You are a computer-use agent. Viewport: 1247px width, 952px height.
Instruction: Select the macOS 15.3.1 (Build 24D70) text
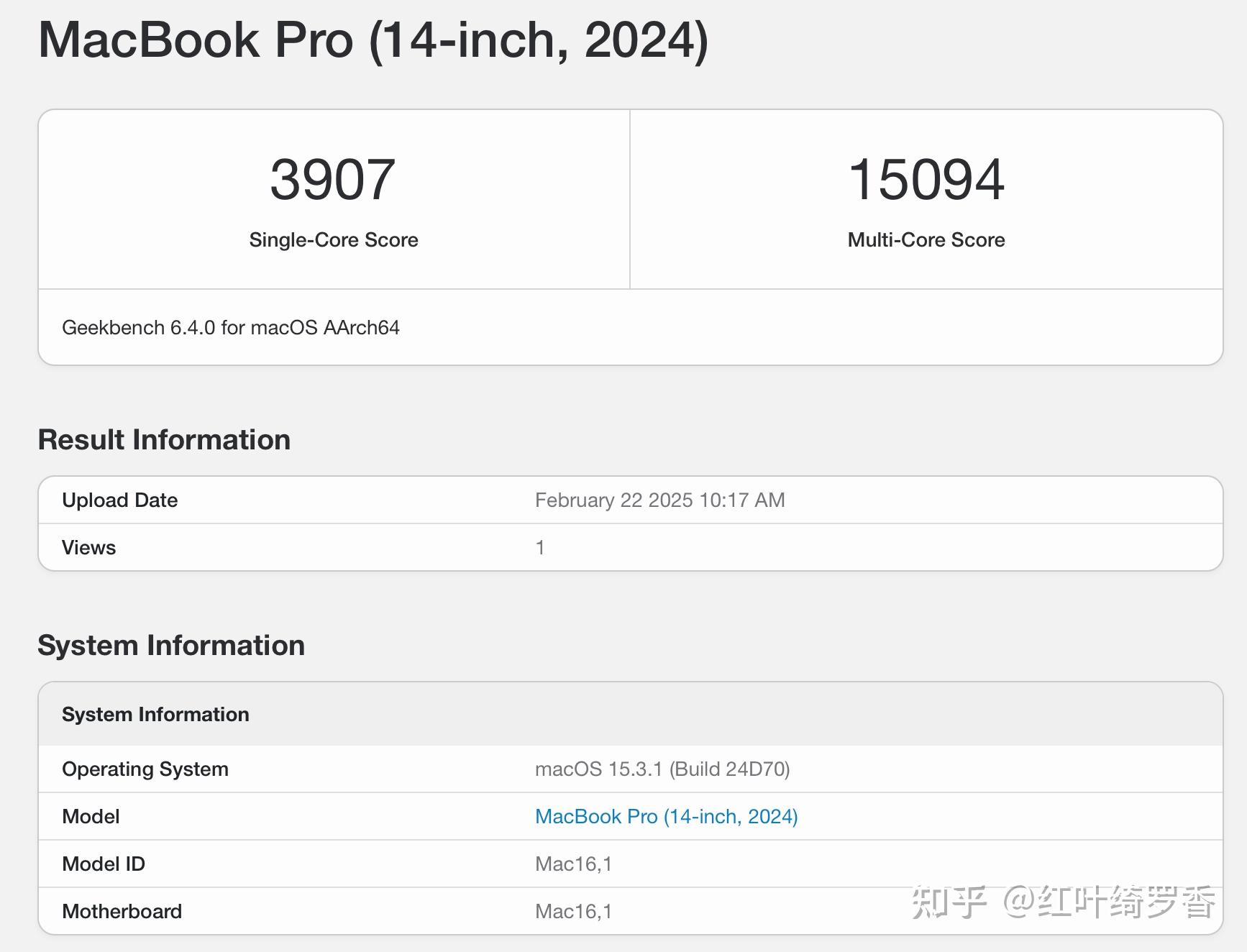pos(662,769)
